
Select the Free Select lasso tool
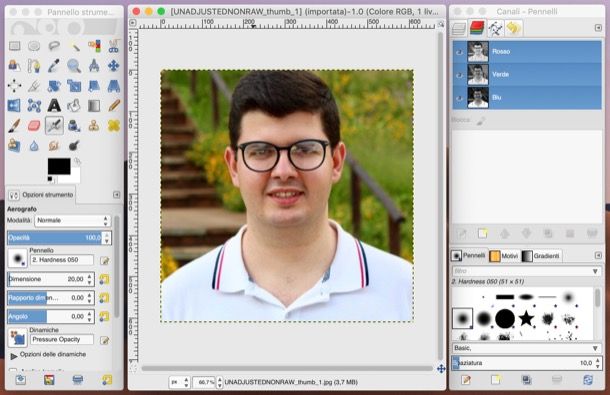(54, 46)
